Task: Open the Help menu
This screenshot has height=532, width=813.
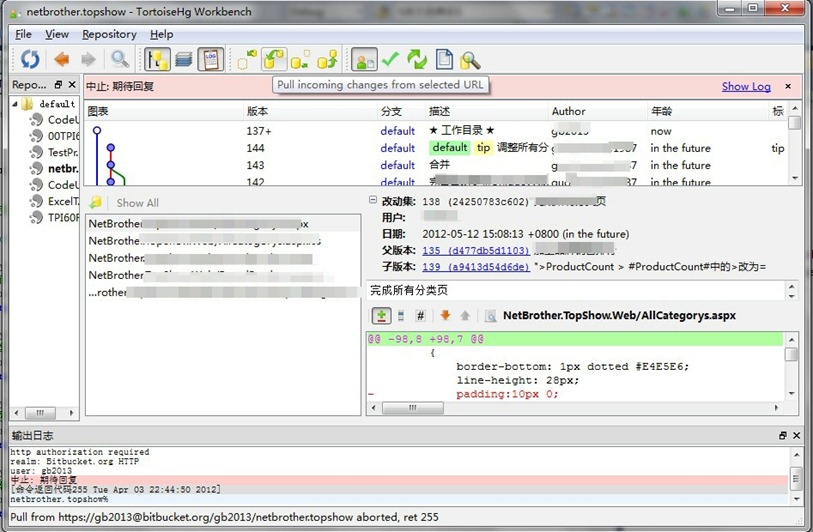Action: point(162,34)
